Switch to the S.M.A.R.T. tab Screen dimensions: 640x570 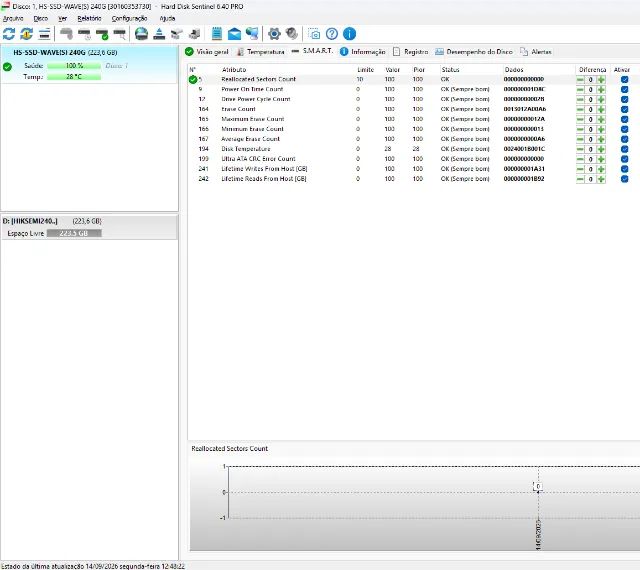(312, 51)
